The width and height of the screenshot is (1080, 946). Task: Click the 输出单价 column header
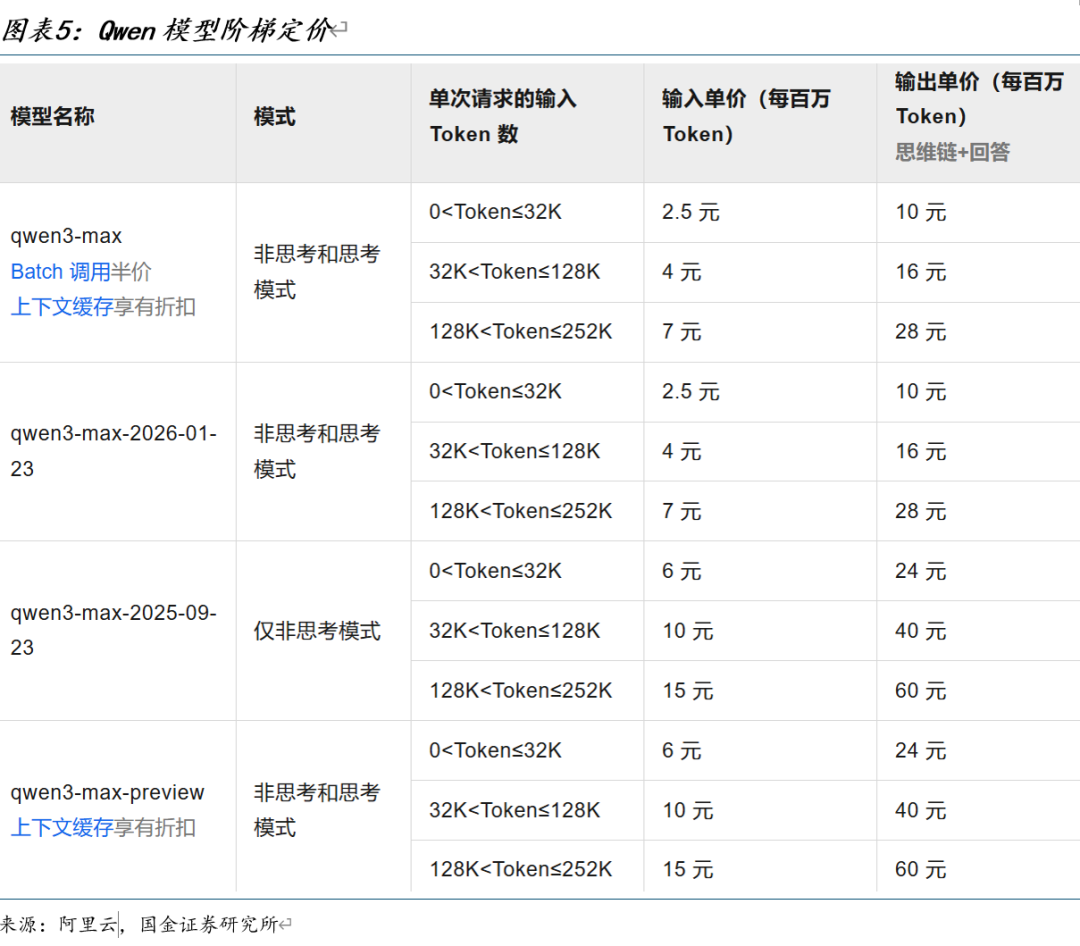coord(978,99)
